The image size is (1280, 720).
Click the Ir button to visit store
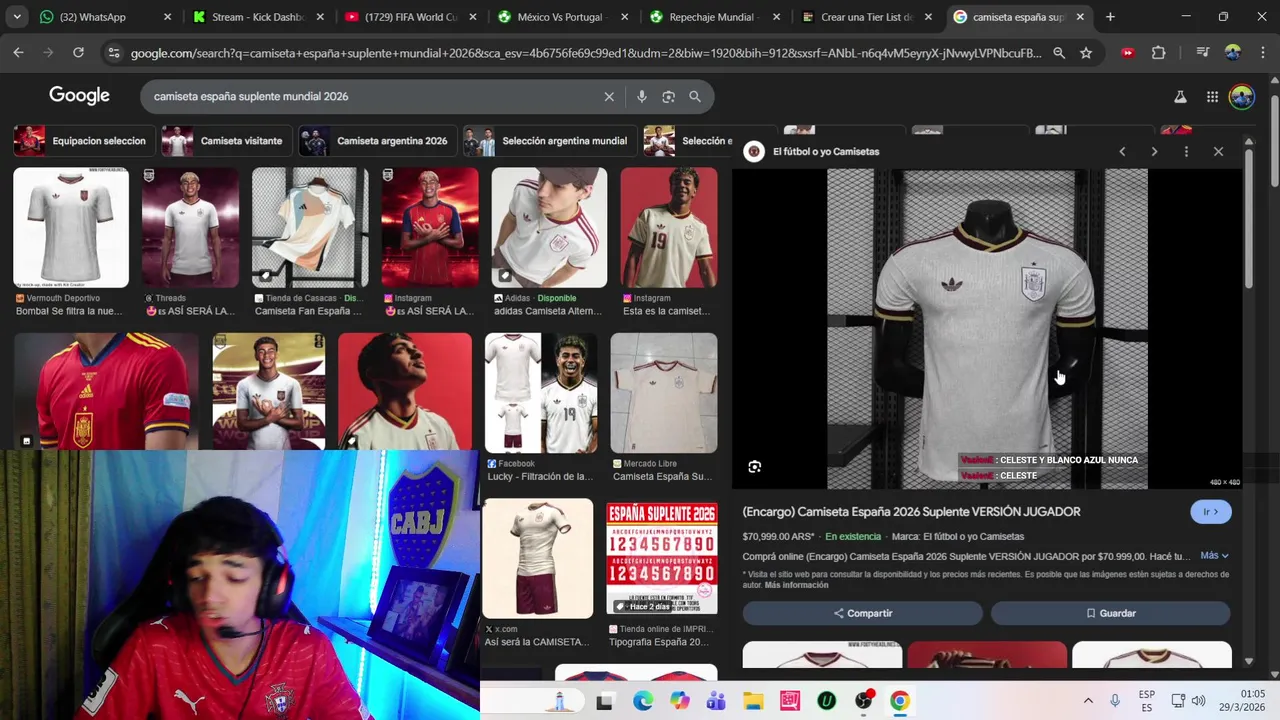1211,512
